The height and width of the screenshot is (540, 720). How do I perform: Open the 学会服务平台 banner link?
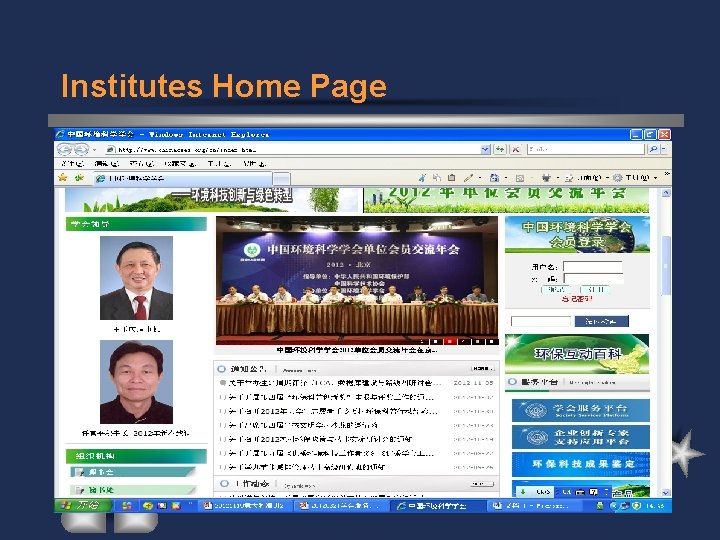(580, 410)
